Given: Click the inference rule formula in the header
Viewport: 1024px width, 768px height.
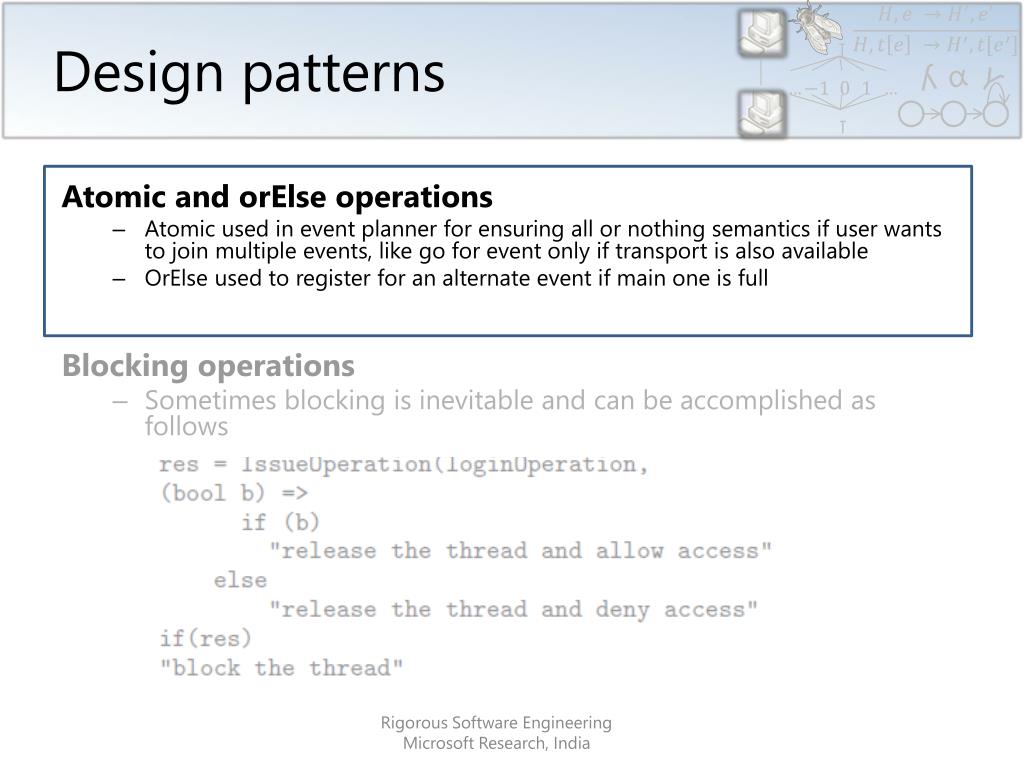Looking at the screenshot, I should (x=933, y=30).
